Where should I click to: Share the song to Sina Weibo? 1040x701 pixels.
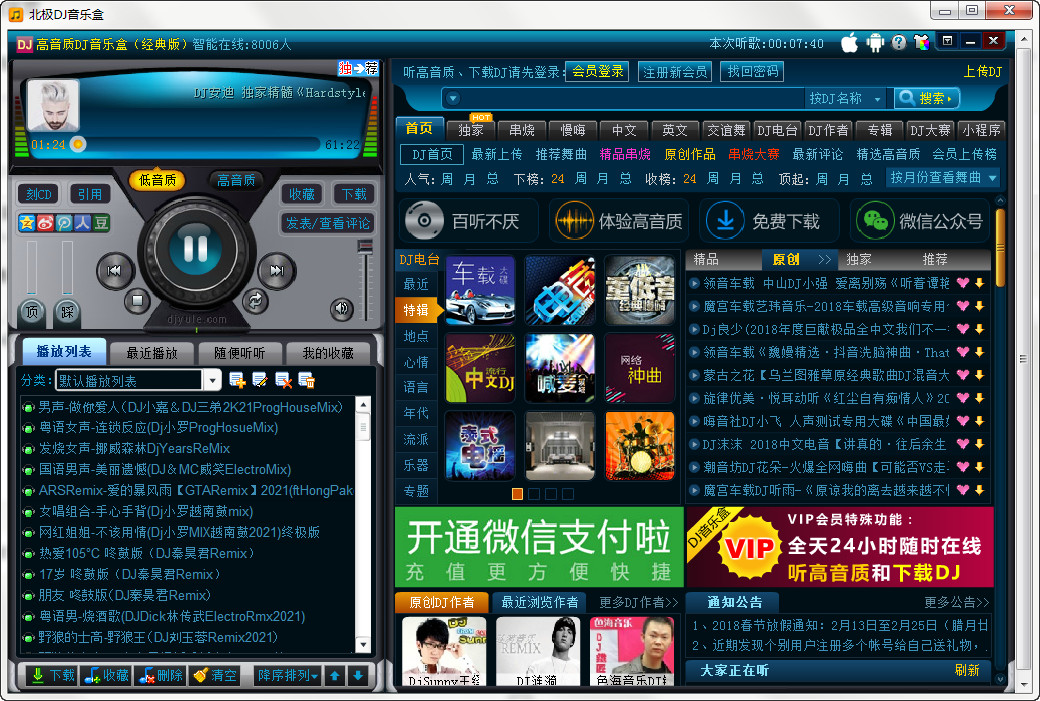click(x=46, y=223)
